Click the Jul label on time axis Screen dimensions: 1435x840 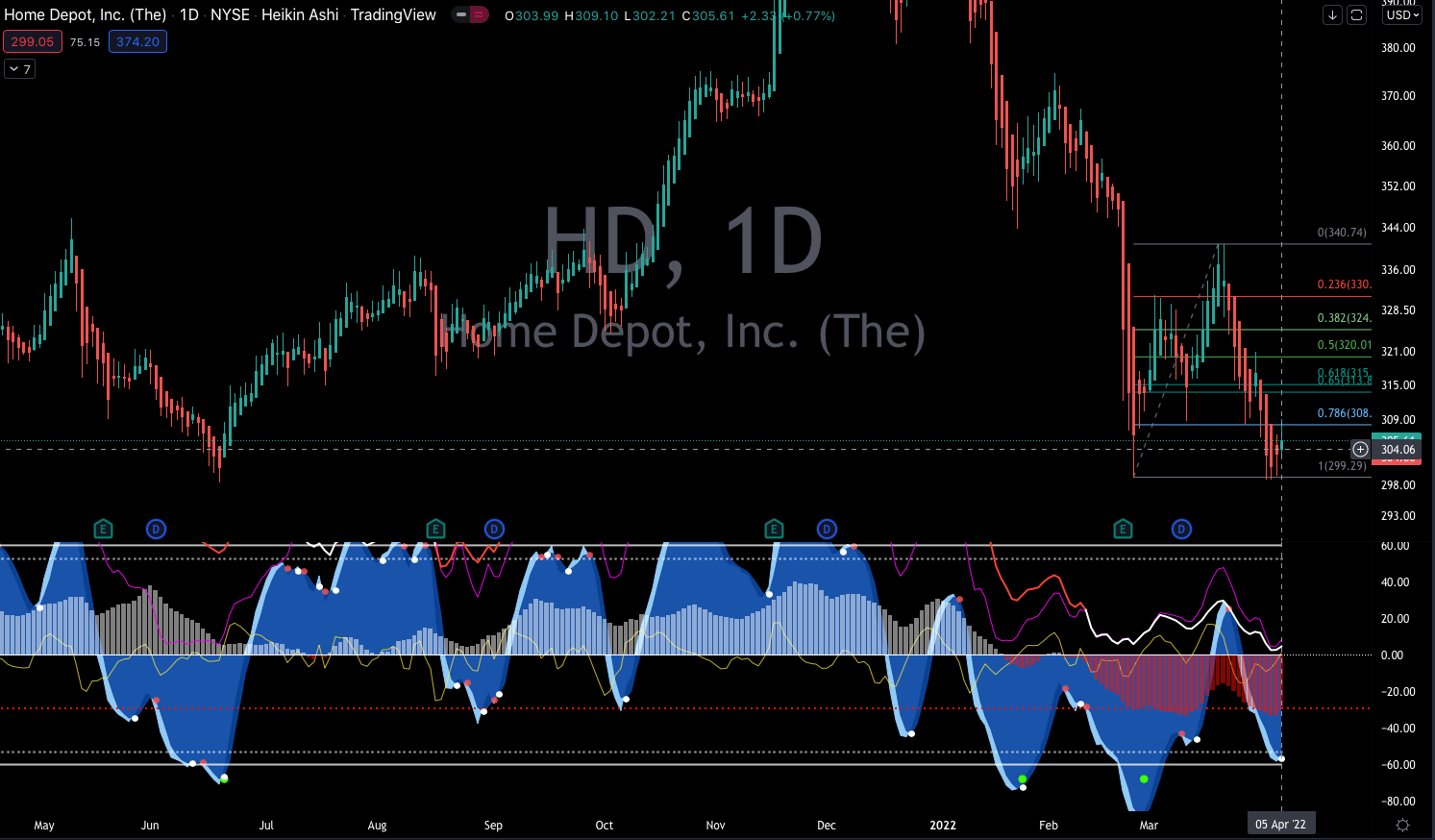pos(266,826)
